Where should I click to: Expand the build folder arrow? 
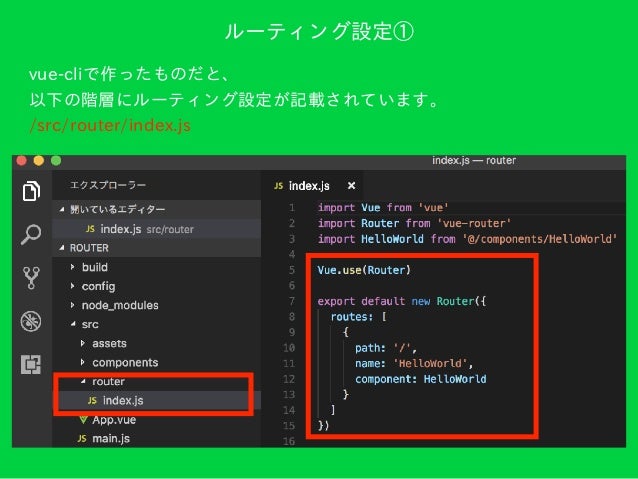click(72, 267)
